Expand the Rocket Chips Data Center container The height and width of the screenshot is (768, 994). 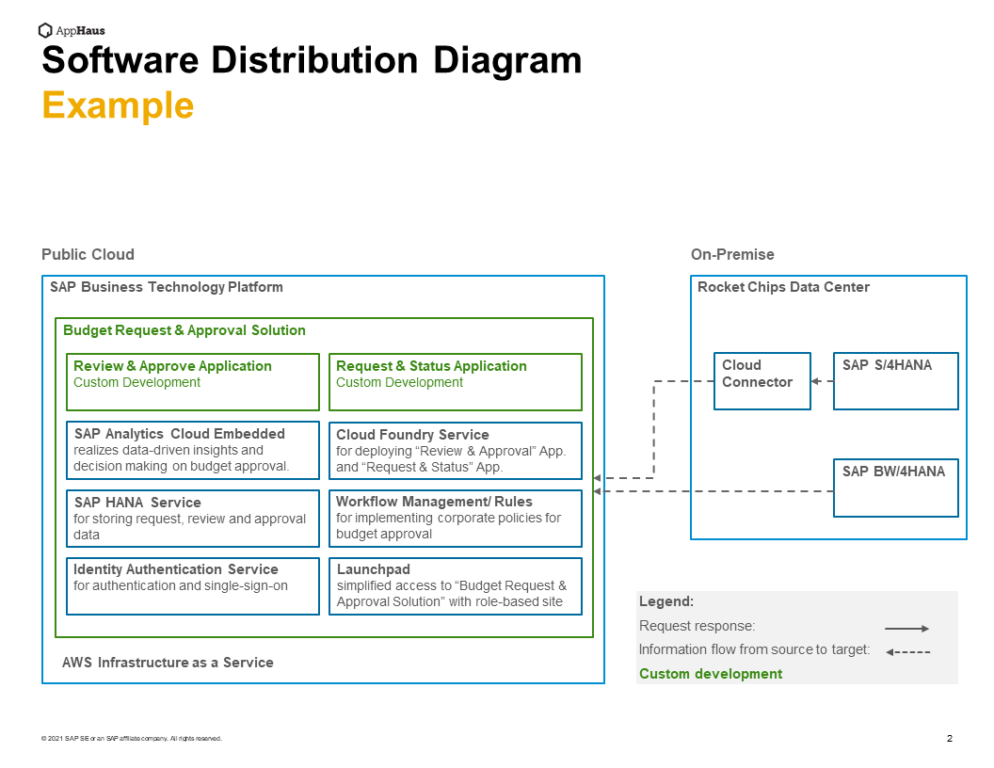[x=782, y=287]
